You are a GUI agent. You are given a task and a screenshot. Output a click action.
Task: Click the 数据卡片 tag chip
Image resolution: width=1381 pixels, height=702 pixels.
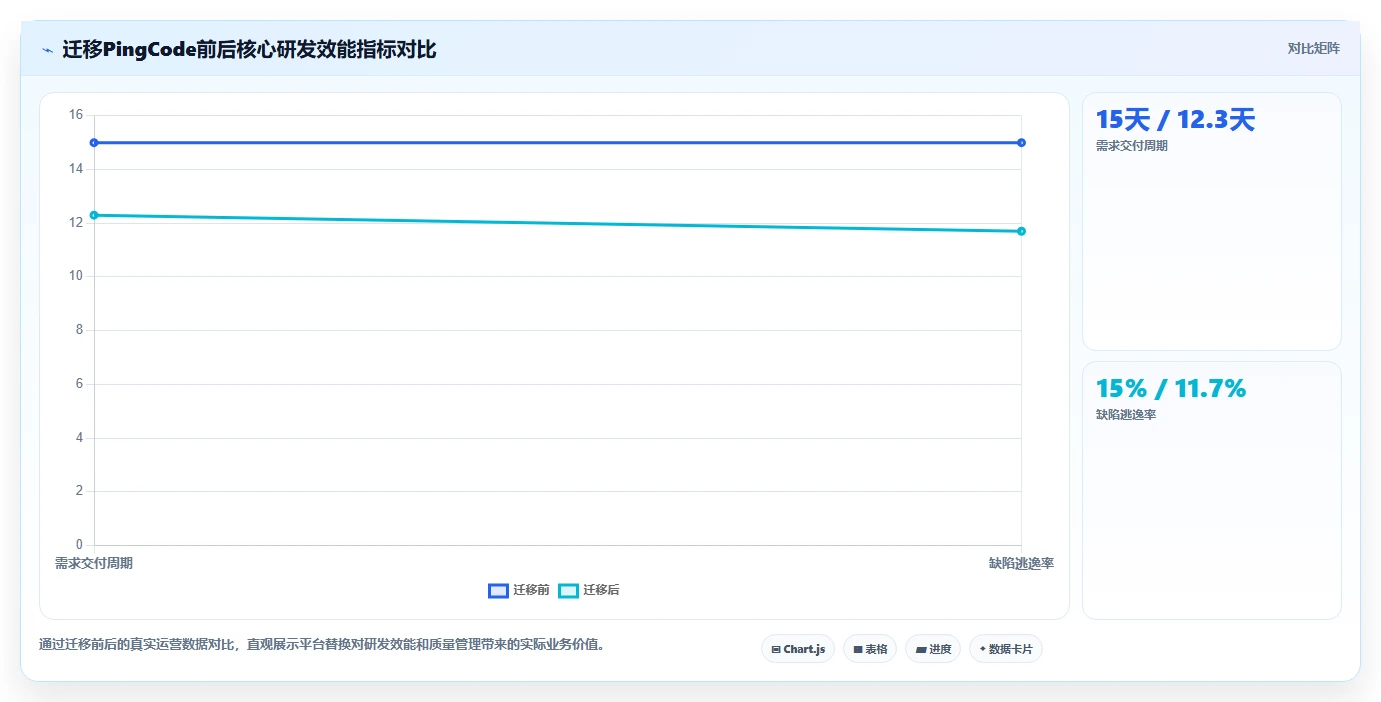tap(1006, 649)
